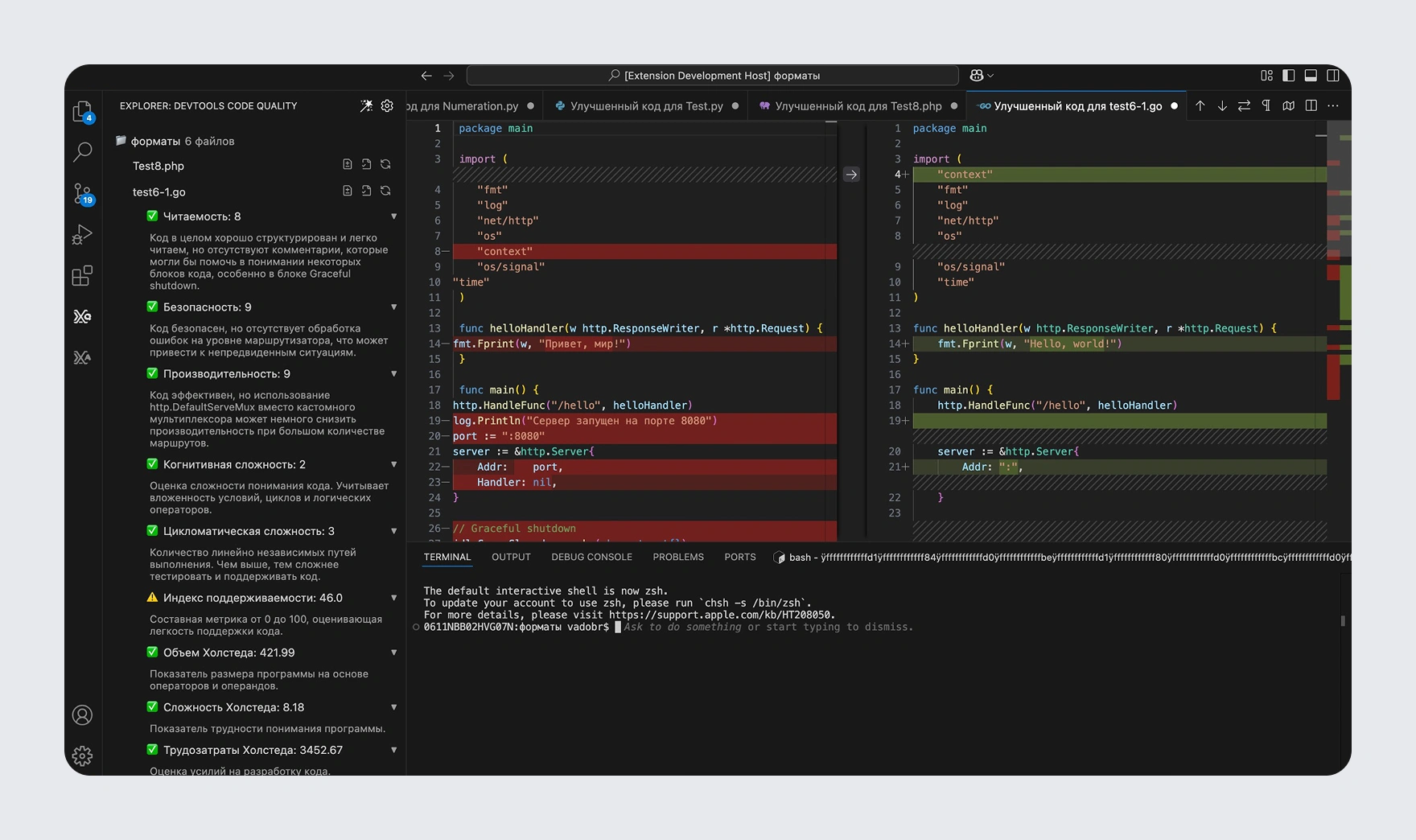Open the Run and Debug view
Viewport: 1416px width, 840px height.
click(x=82, y=235)
